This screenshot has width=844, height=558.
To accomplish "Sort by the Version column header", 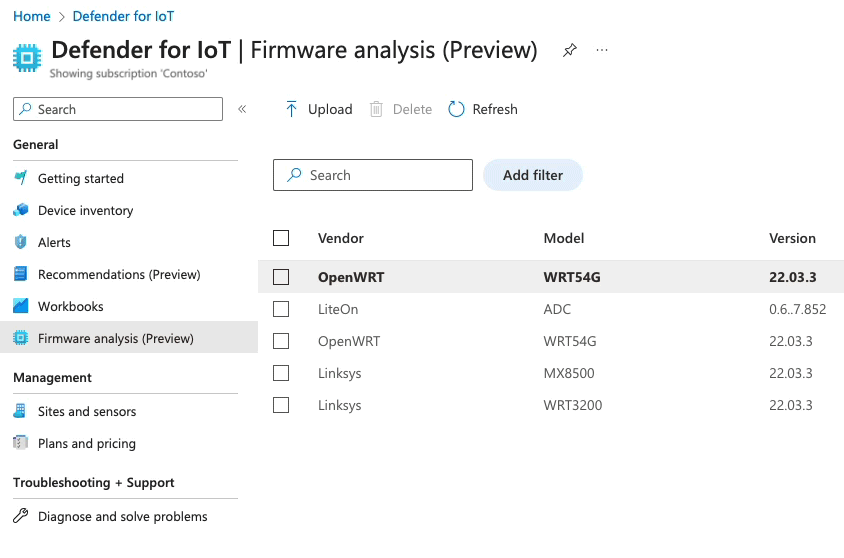I will pos(792,238).
